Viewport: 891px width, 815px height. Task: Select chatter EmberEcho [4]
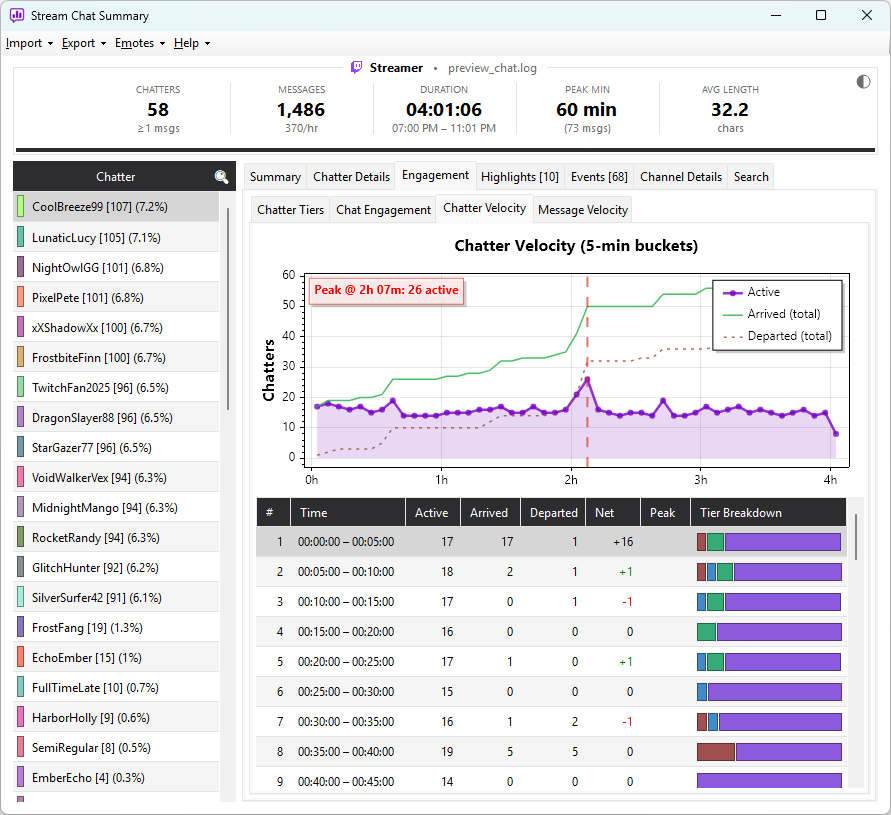[116, 777]
